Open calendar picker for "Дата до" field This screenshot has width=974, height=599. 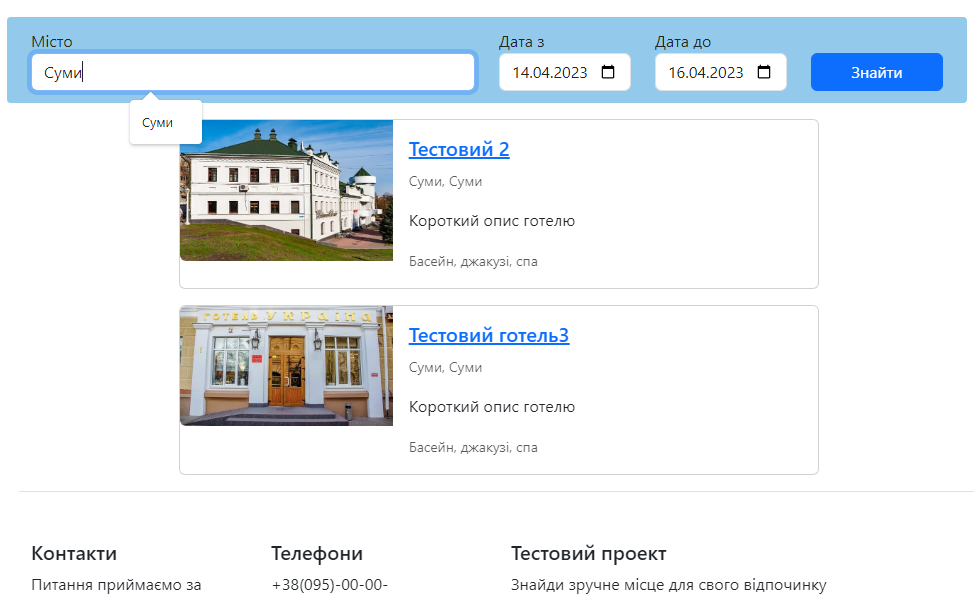pos(765,71)
